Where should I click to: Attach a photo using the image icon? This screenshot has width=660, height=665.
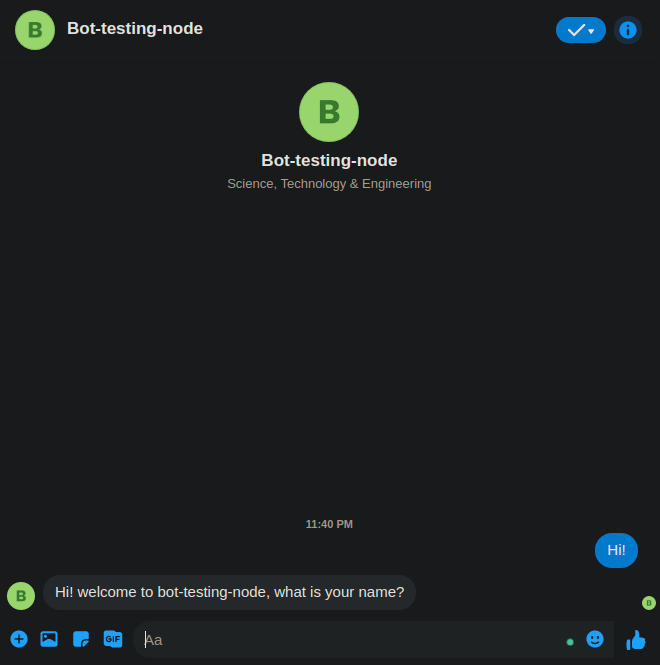(x=49, y=639)
